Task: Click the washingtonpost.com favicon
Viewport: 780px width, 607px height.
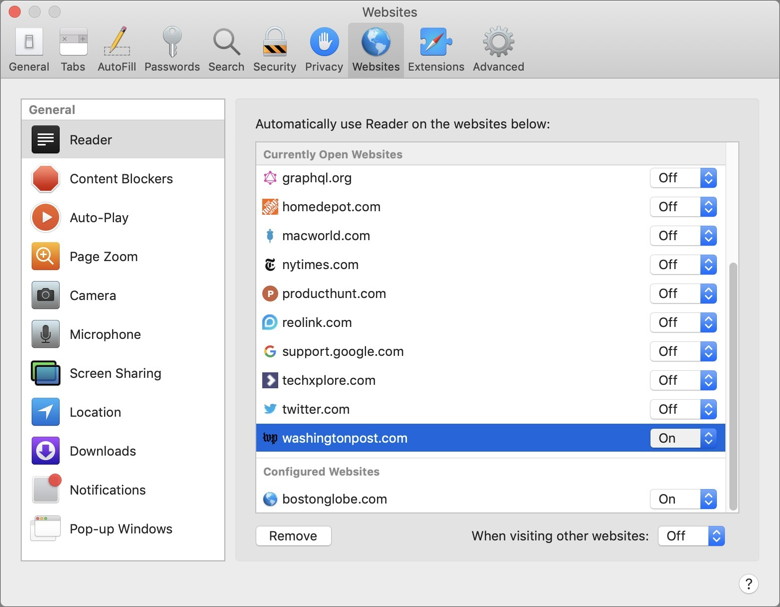Action: coord(270,438)
